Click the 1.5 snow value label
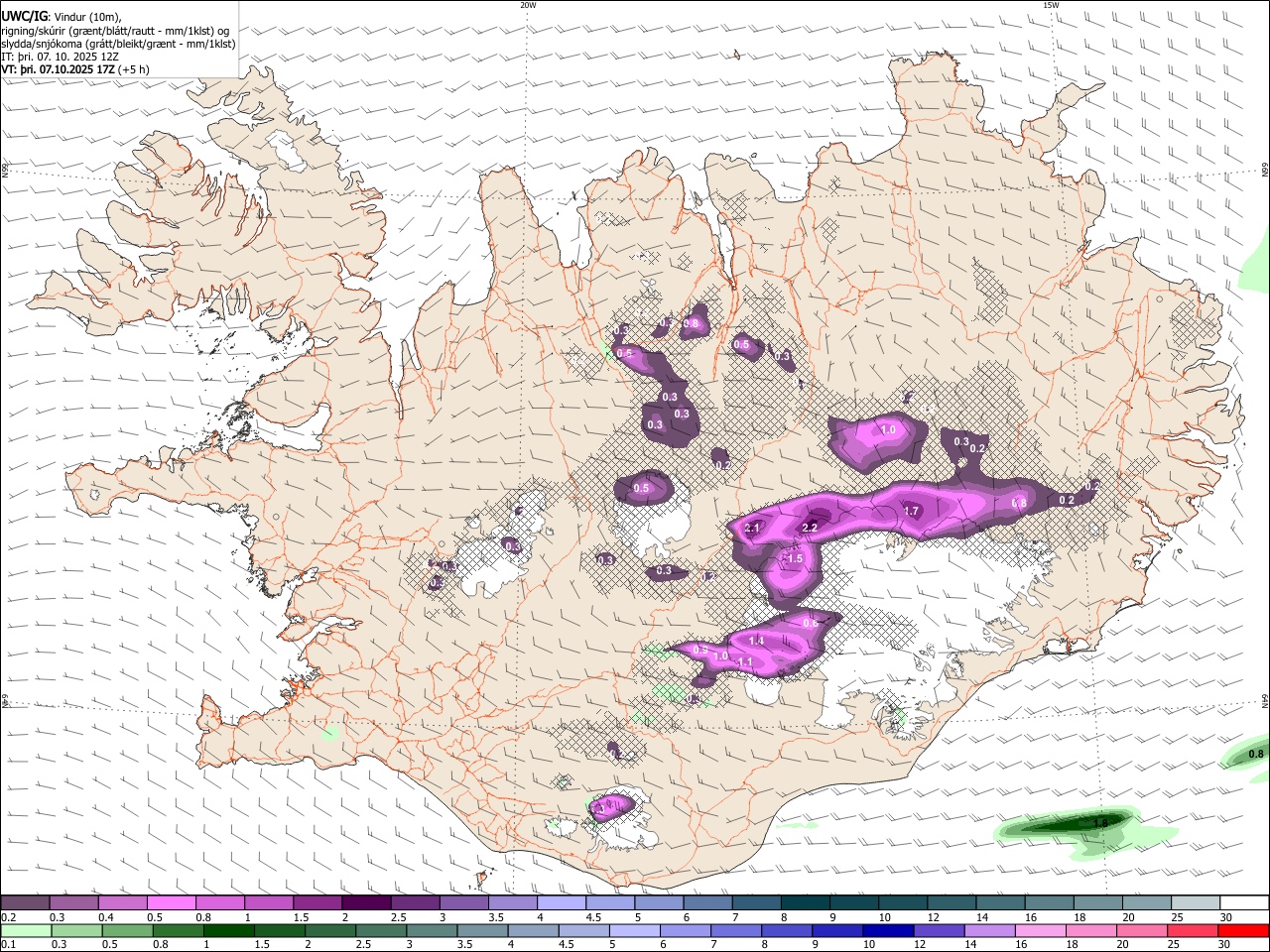 (794, 559)
